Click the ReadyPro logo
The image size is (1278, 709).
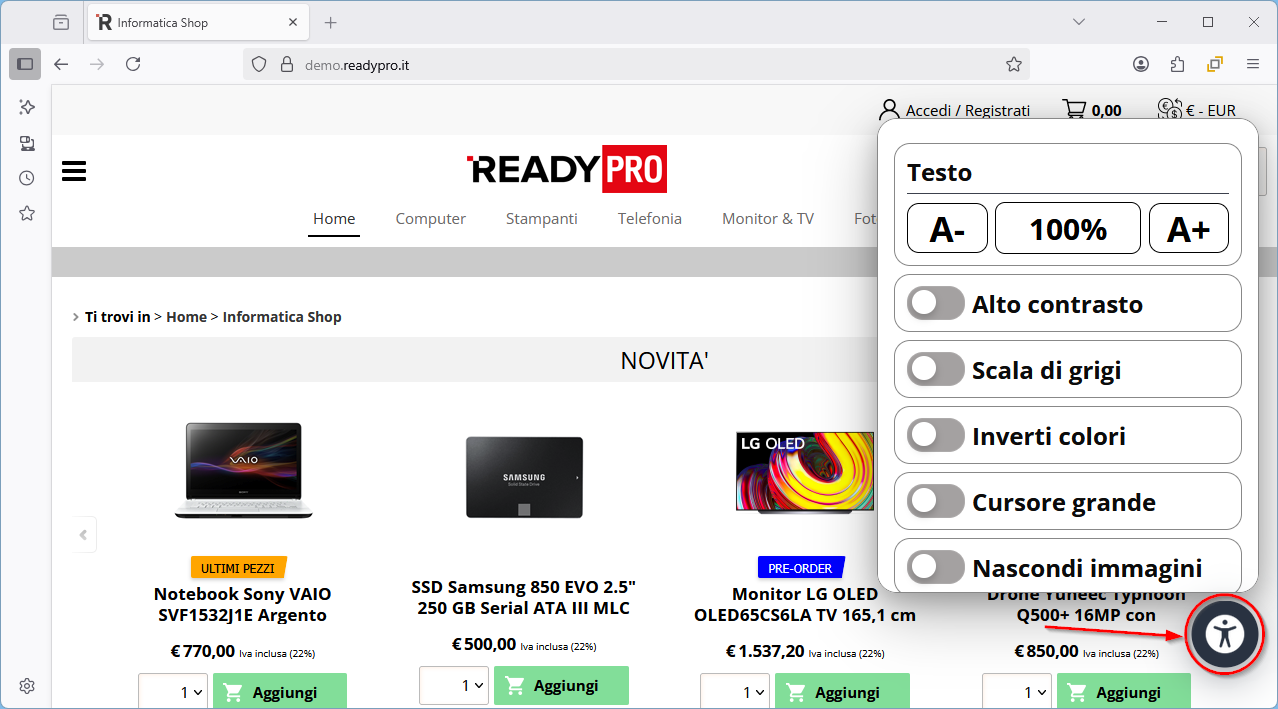[567, 169]
